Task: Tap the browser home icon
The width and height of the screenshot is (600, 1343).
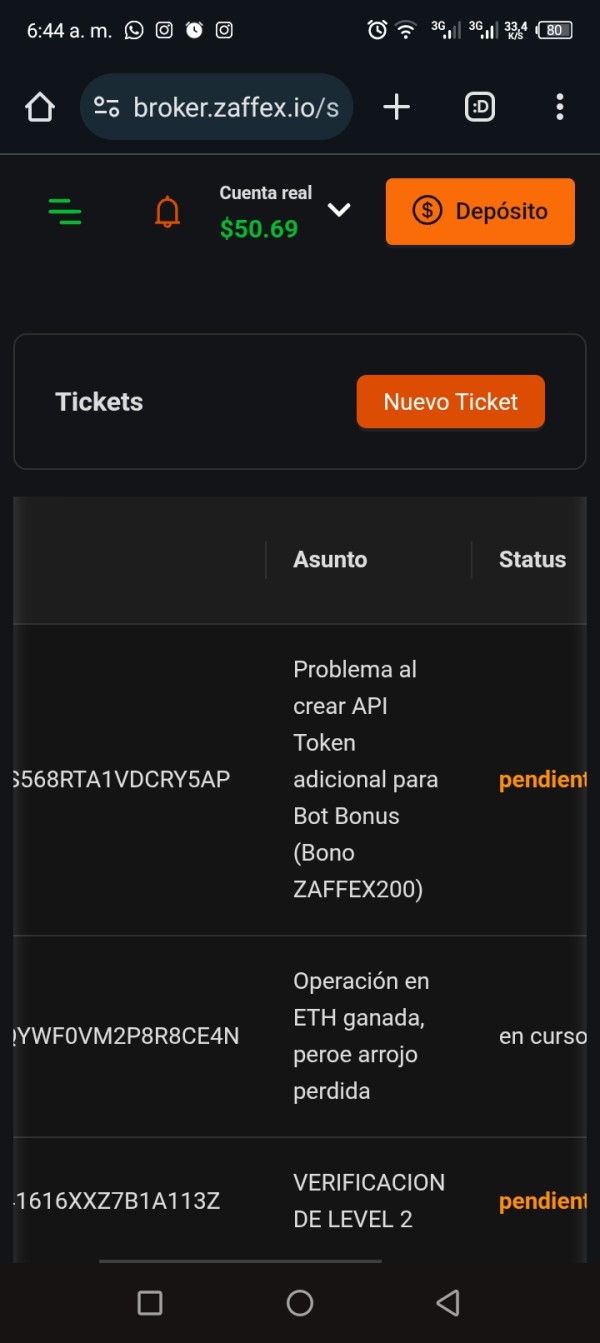Action: pos(40,107)
